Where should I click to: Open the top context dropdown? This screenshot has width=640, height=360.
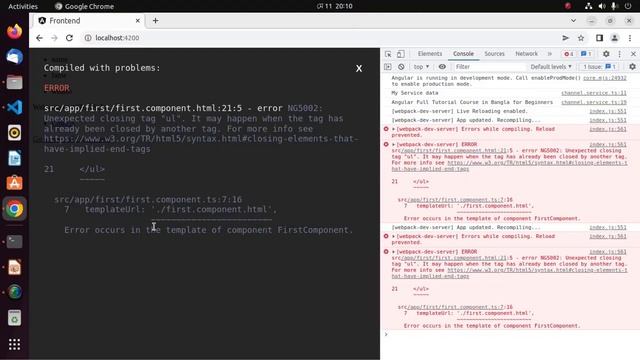click(x=421, y=67)
